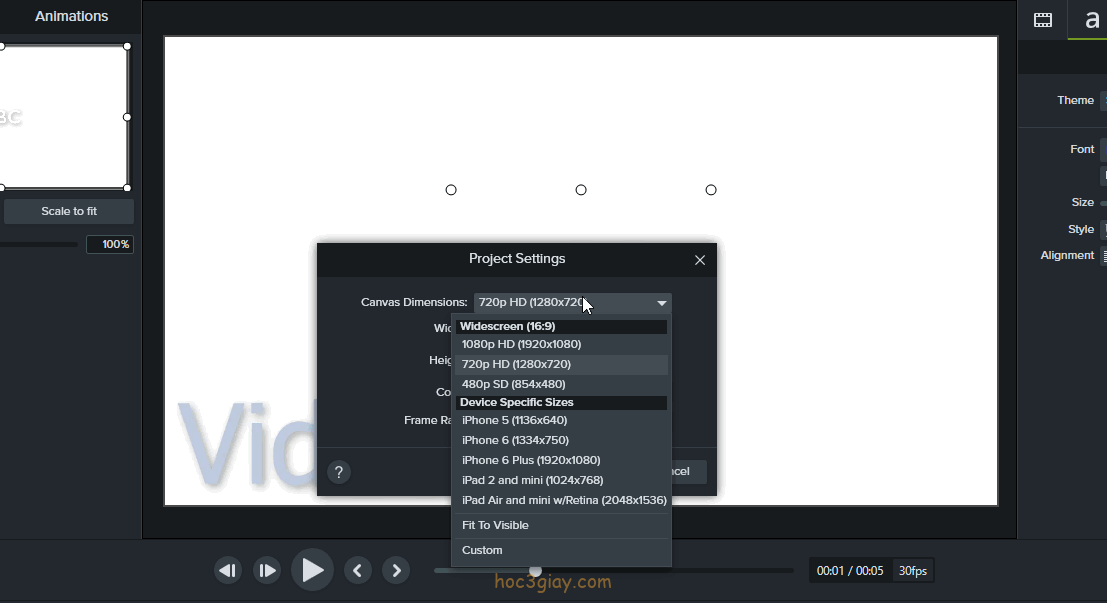Click the Play button
The width and height of the screenshot is (1107, 603).
coord(312,570)
